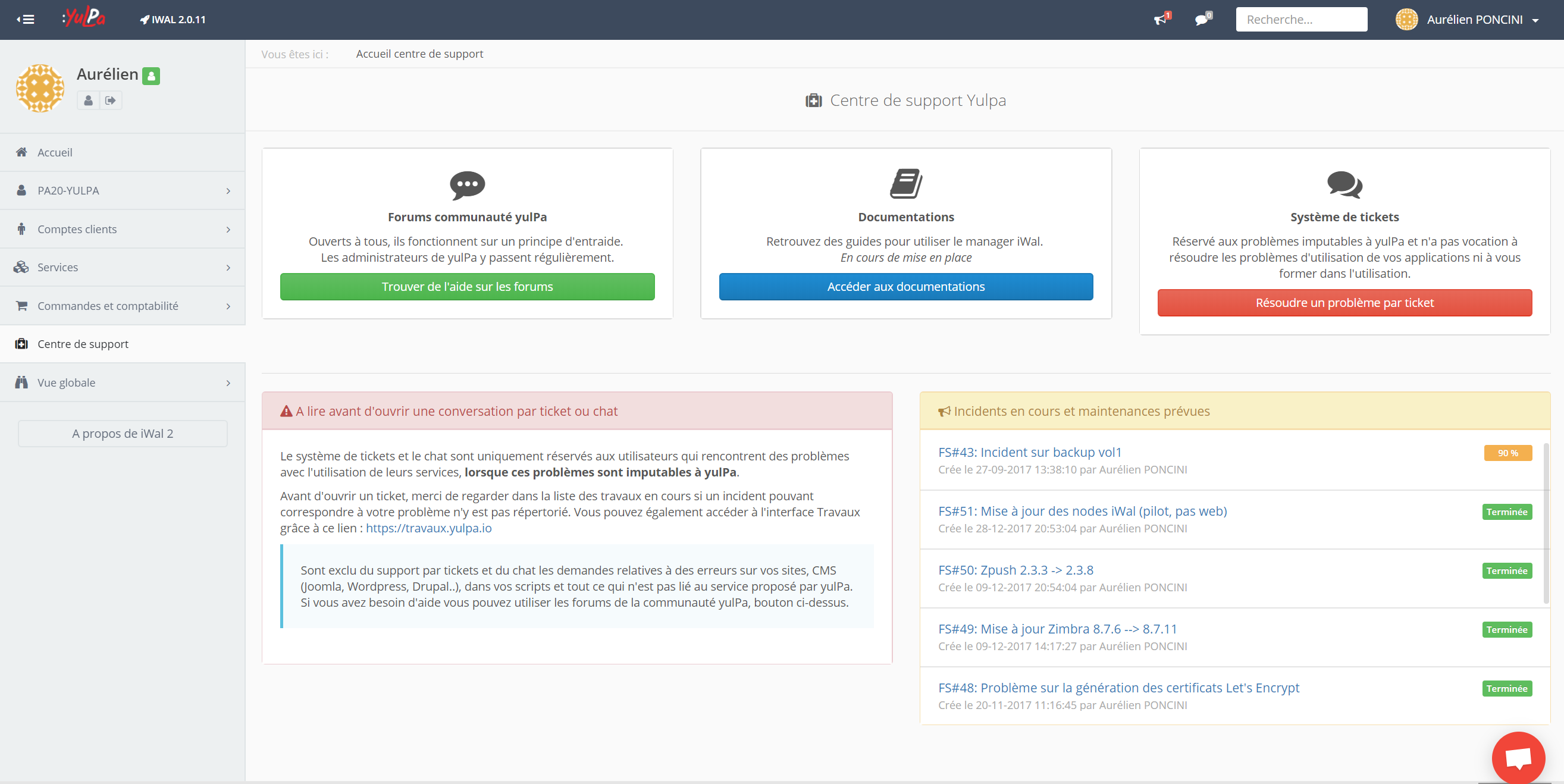The image size is (1564, 784).
Task: Click the Documentations book icon
Action: (x=907, y=184)
